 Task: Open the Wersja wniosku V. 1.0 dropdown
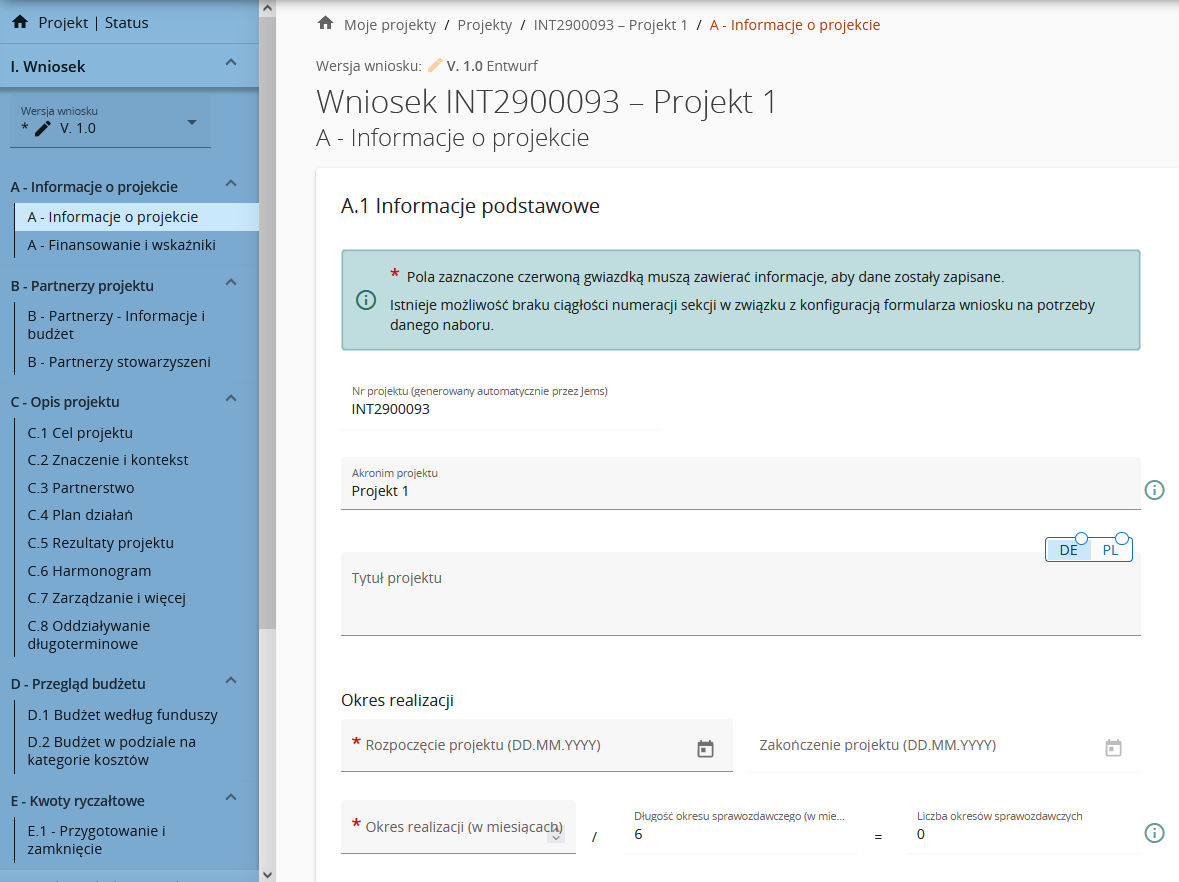(x=192, y=123)
